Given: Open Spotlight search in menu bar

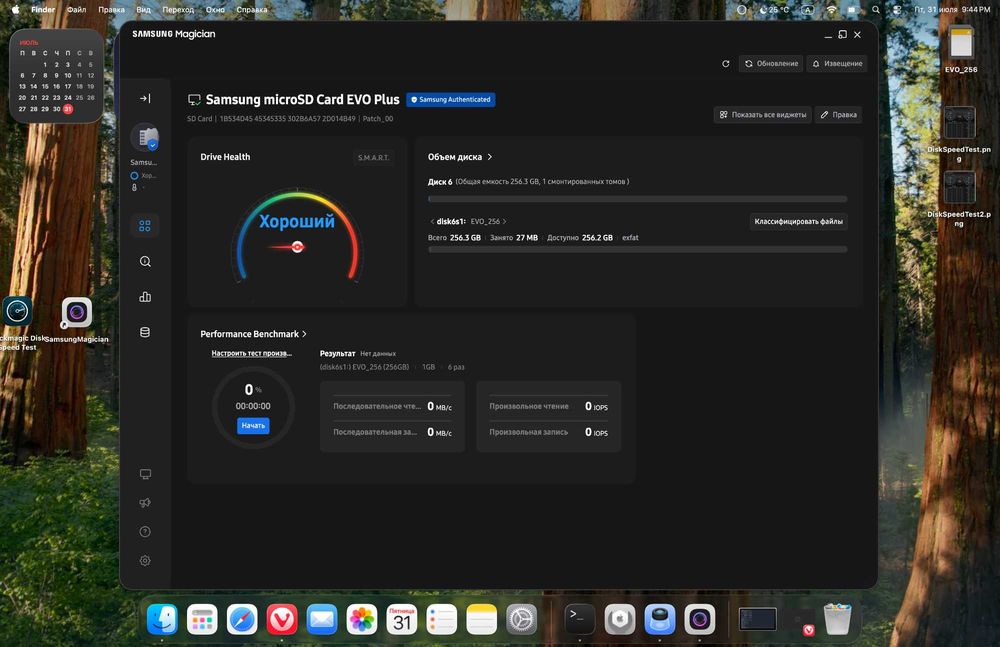Looking at the screenshot, I should 876,10.
